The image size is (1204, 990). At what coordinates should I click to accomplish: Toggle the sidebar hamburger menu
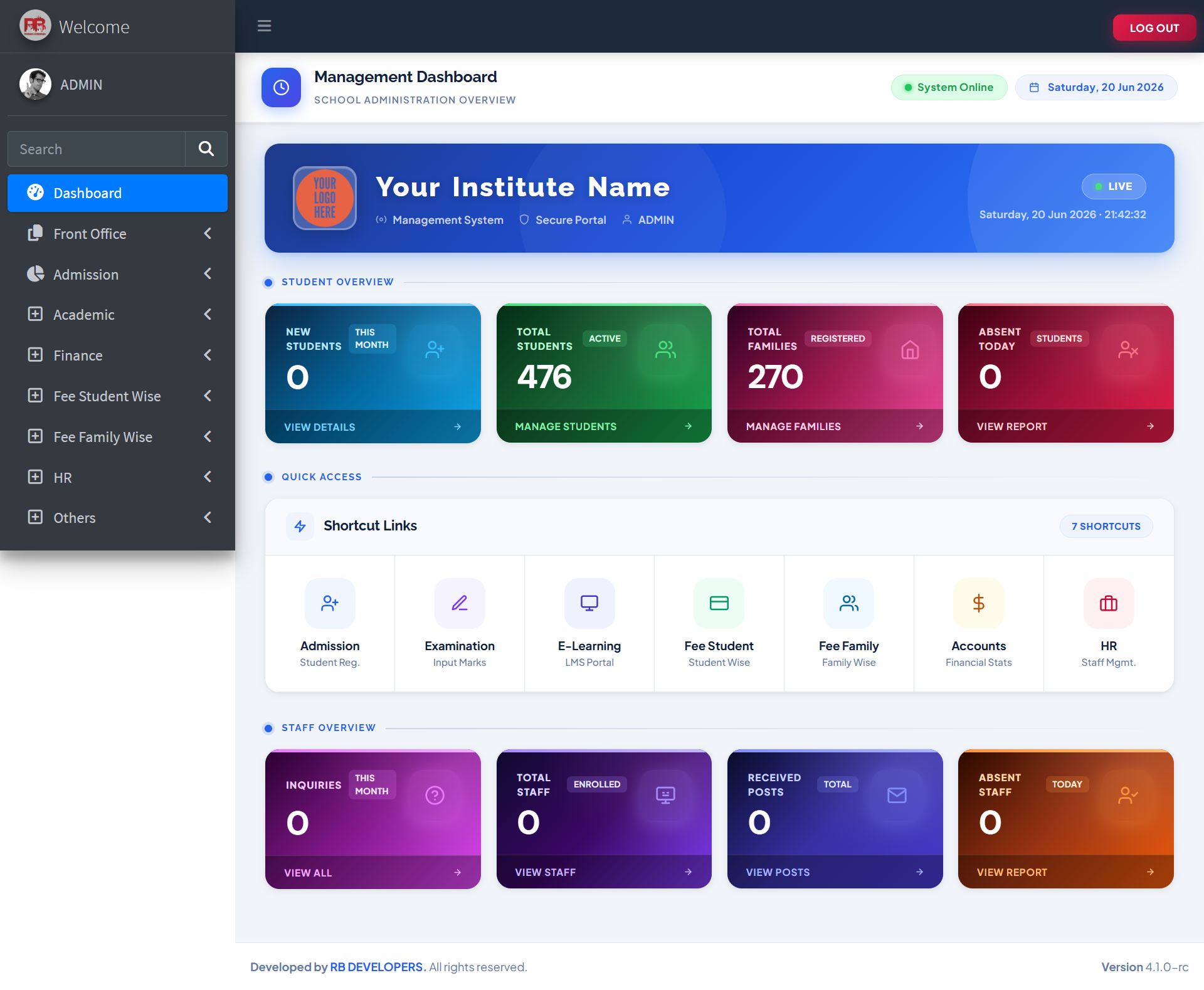pos(264,26)
